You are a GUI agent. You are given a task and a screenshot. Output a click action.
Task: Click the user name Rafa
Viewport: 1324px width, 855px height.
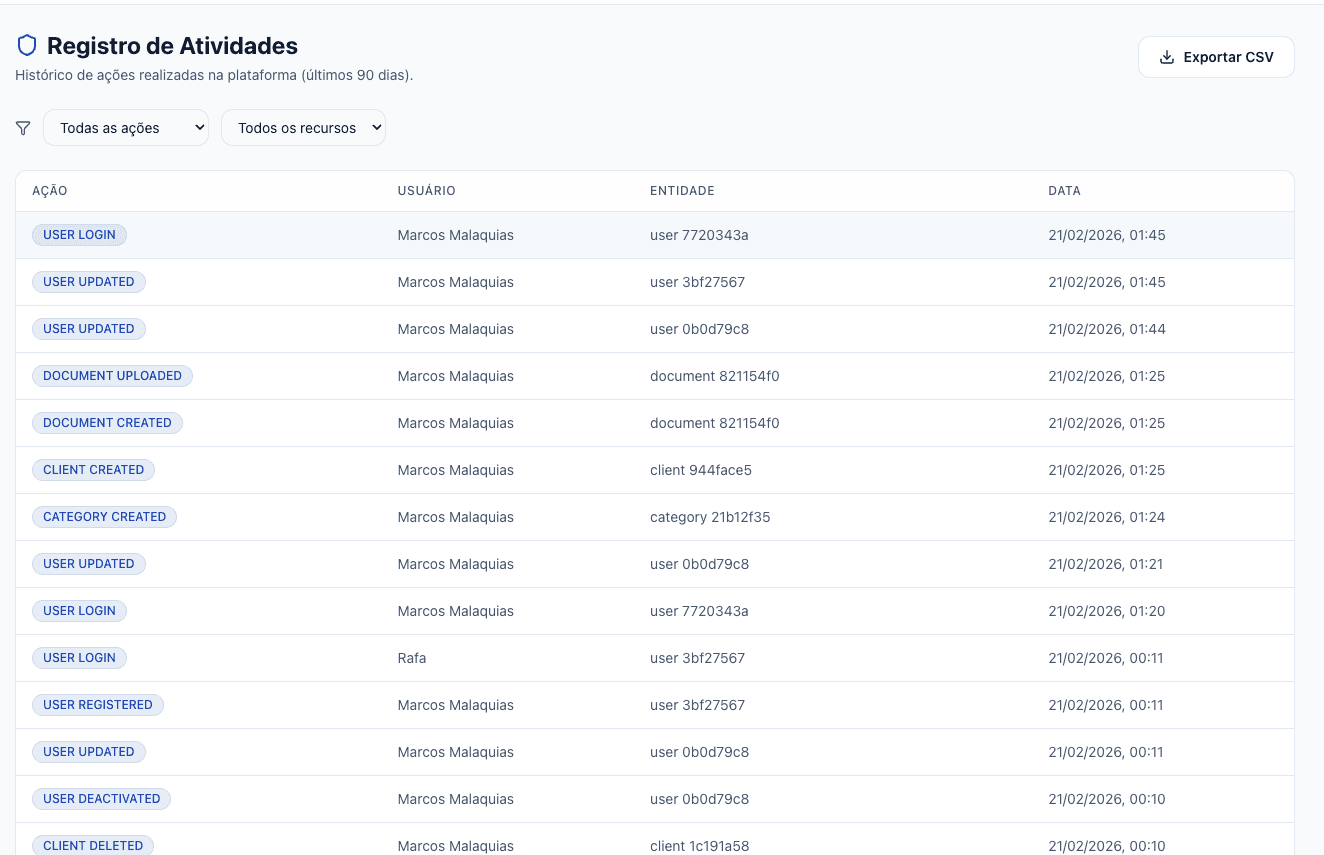click(x=412, y=658)
